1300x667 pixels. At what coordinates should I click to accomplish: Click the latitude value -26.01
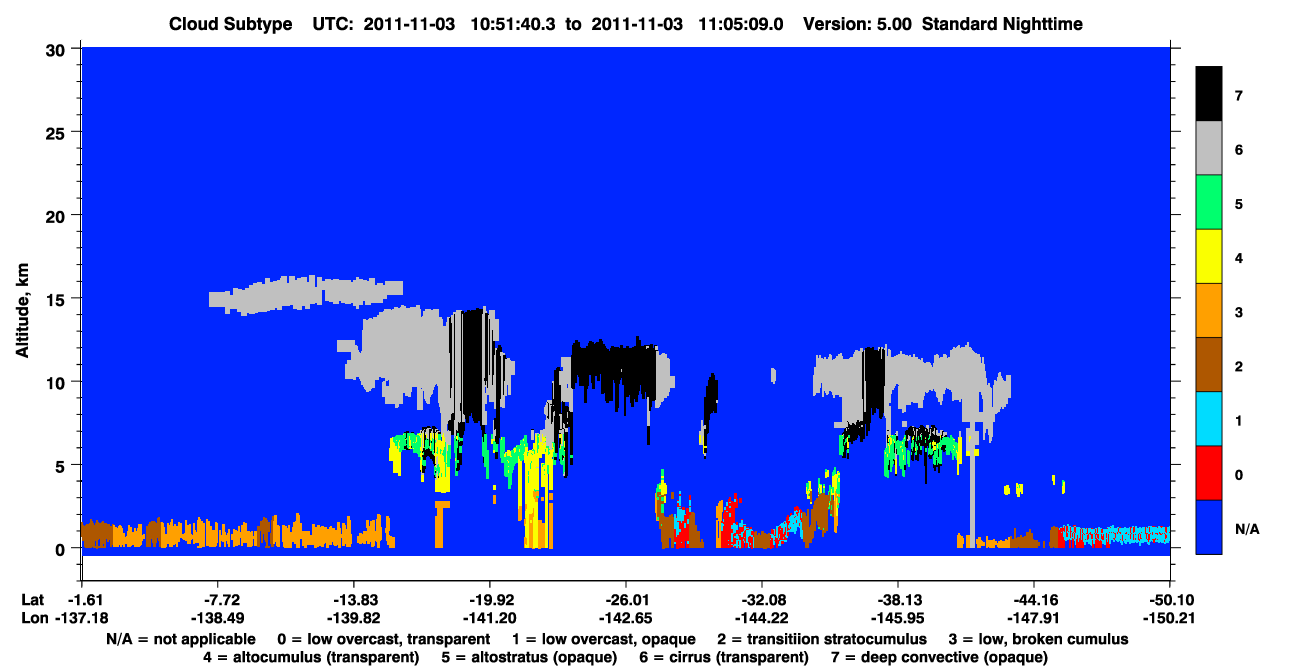pyautogui.click(x=625, y=600)
